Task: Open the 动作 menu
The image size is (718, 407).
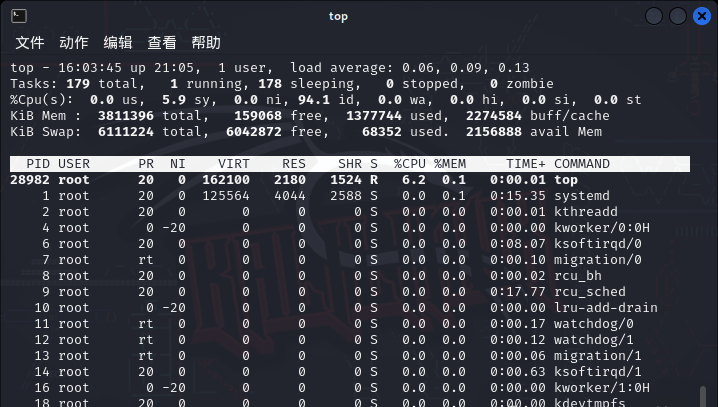Action: (x=74, y=43)
